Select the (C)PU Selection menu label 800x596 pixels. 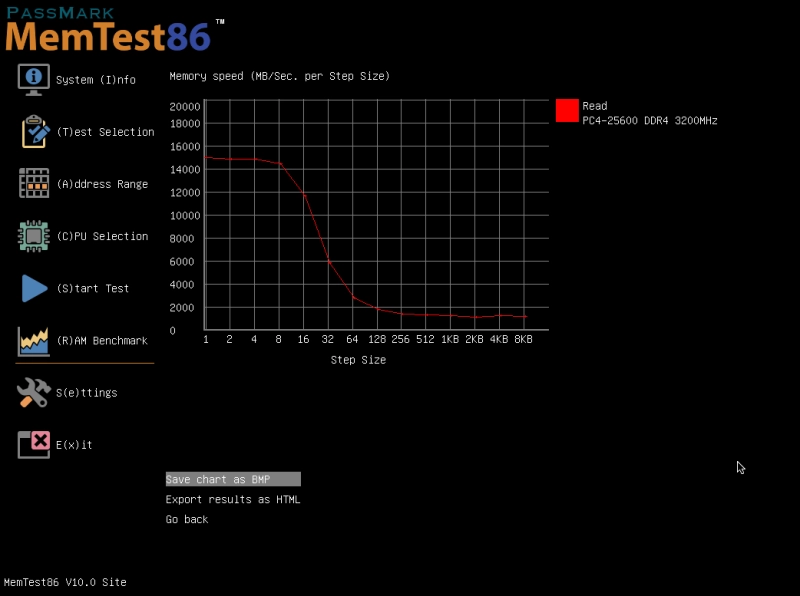click(102, 236)
